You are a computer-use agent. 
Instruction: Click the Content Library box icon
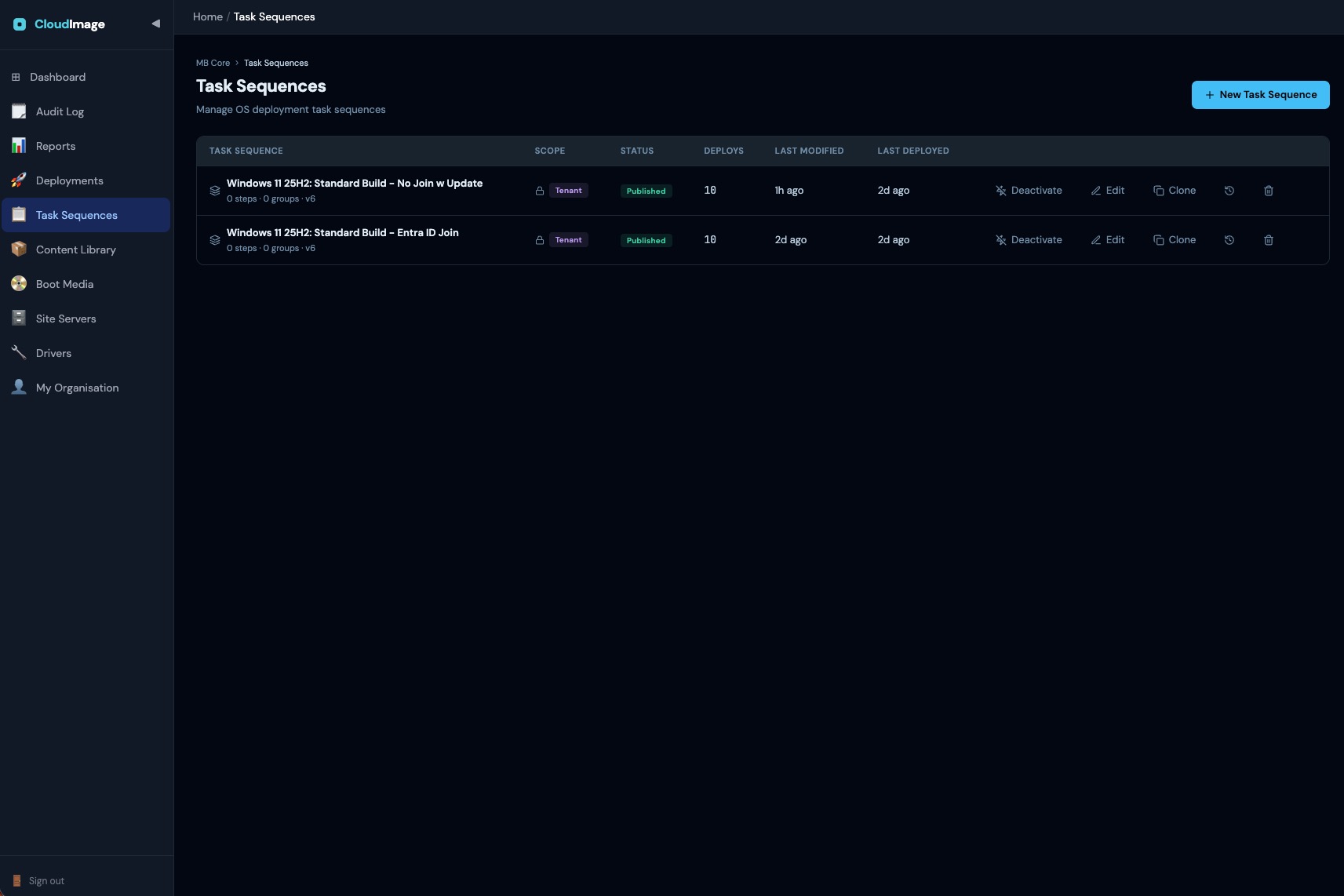tap(19, 249)
